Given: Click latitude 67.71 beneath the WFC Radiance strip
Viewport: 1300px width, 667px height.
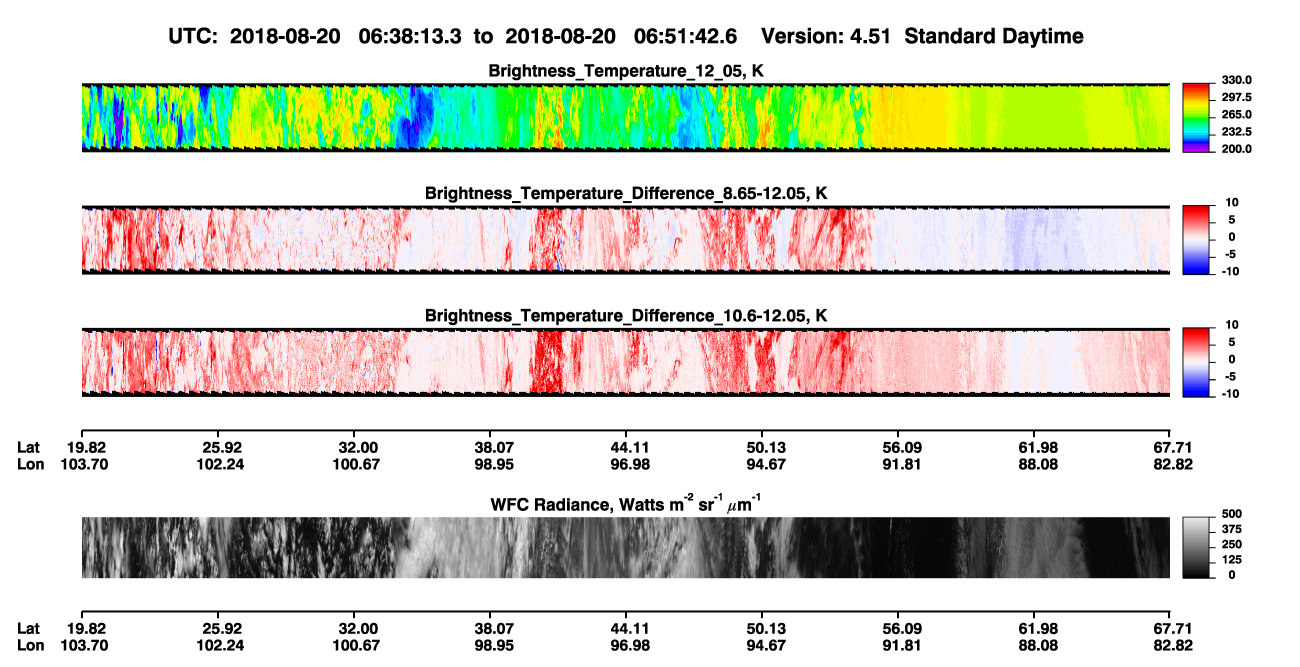Looking at the screenshot, I should pos(1171,628).
